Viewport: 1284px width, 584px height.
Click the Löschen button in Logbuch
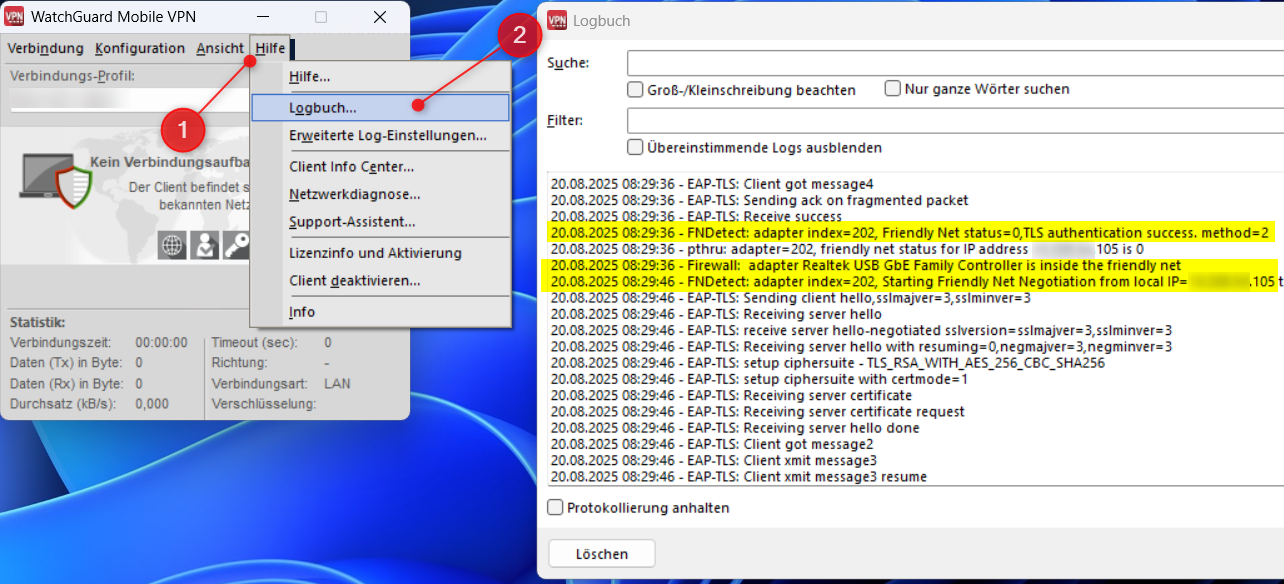pyautogui.click(x=602, y=553)
